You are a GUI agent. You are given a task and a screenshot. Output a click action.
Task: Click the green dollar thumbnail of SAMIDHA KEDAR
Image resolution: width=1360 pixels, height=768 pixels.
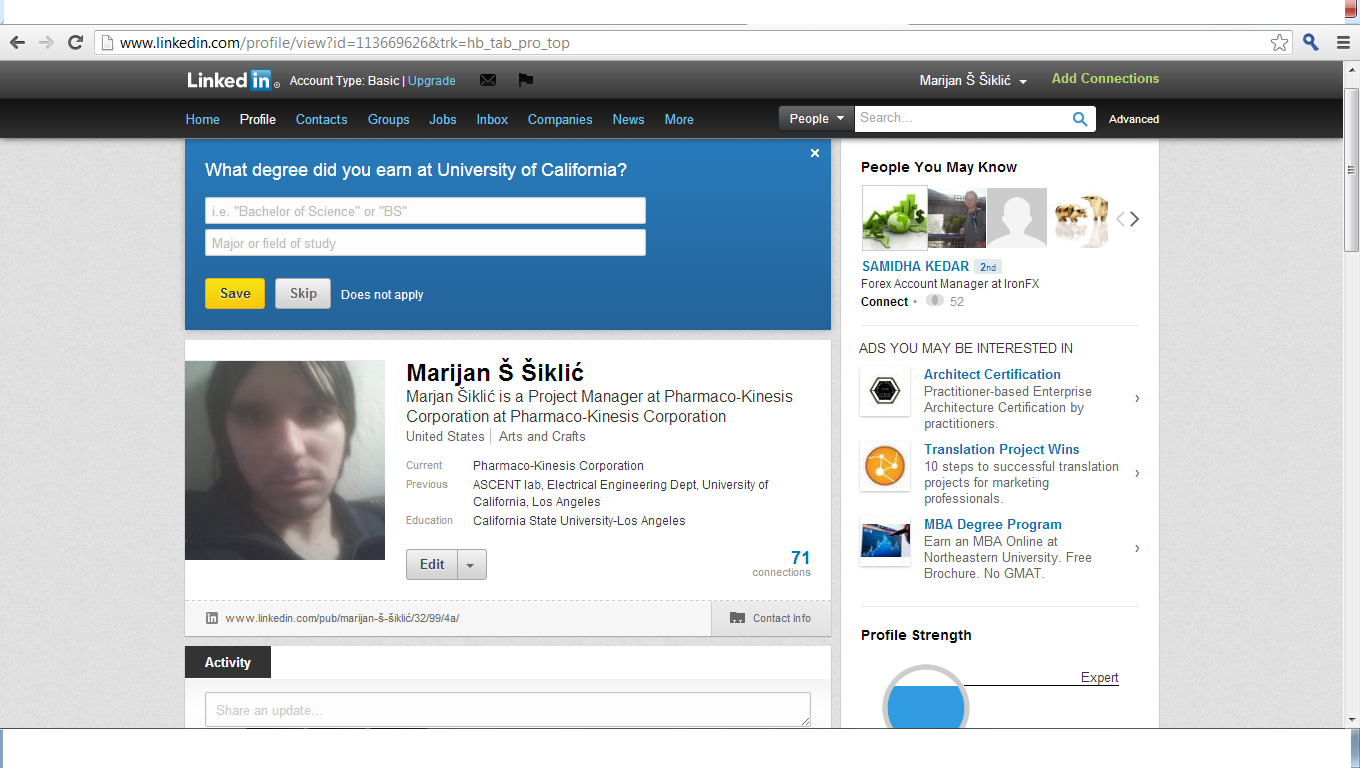(894, 218)
